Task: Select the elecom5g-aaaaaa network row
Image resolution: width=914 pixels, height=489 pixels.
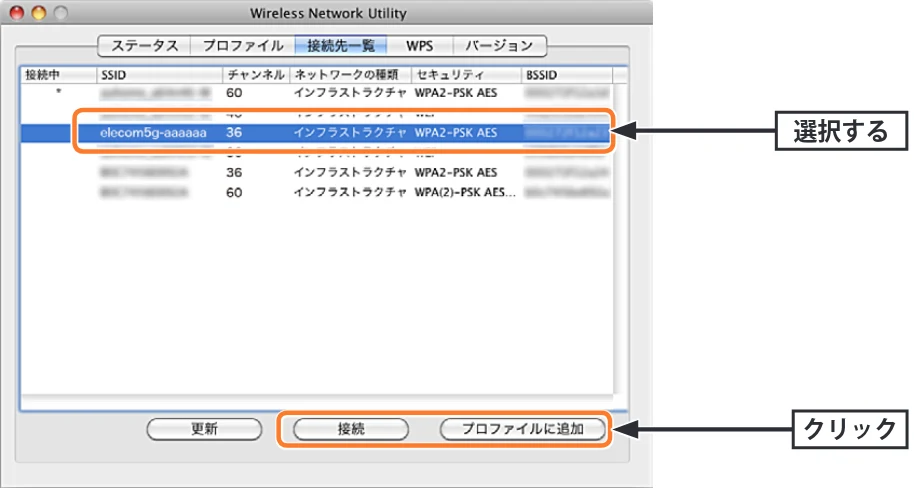Action: tap(317, 132)
